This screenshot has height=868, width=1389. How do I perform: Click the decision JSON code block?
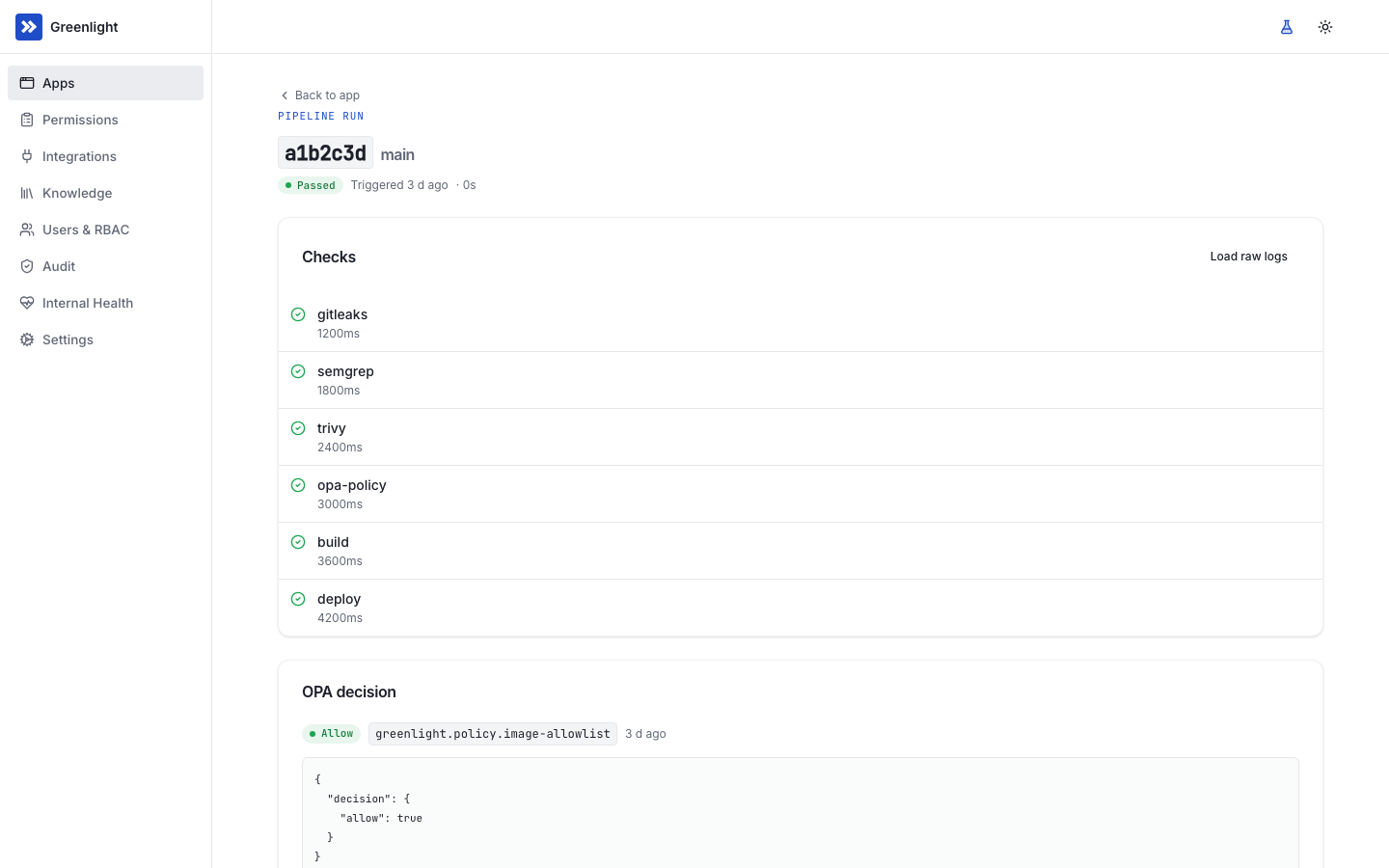point(801,813)
